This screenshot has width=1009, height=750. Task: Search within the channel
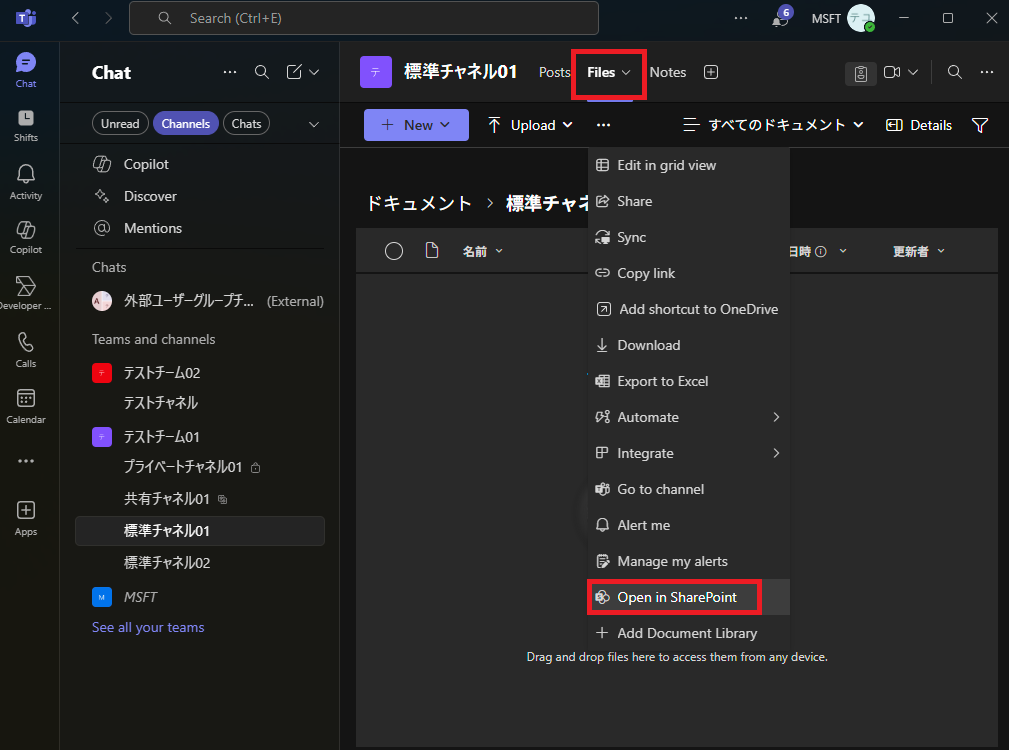pos(955,72)
